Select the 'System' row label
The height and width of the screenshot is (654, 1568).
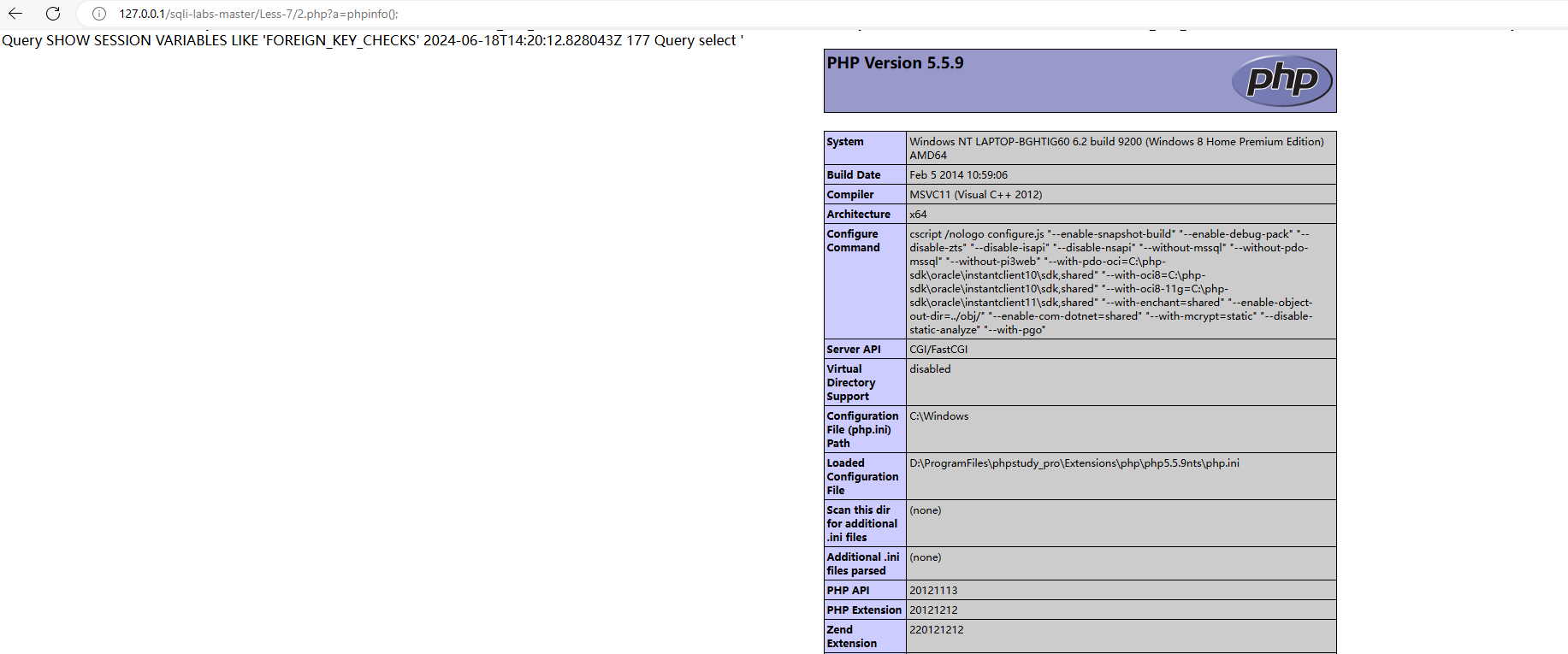click(845, 142)
